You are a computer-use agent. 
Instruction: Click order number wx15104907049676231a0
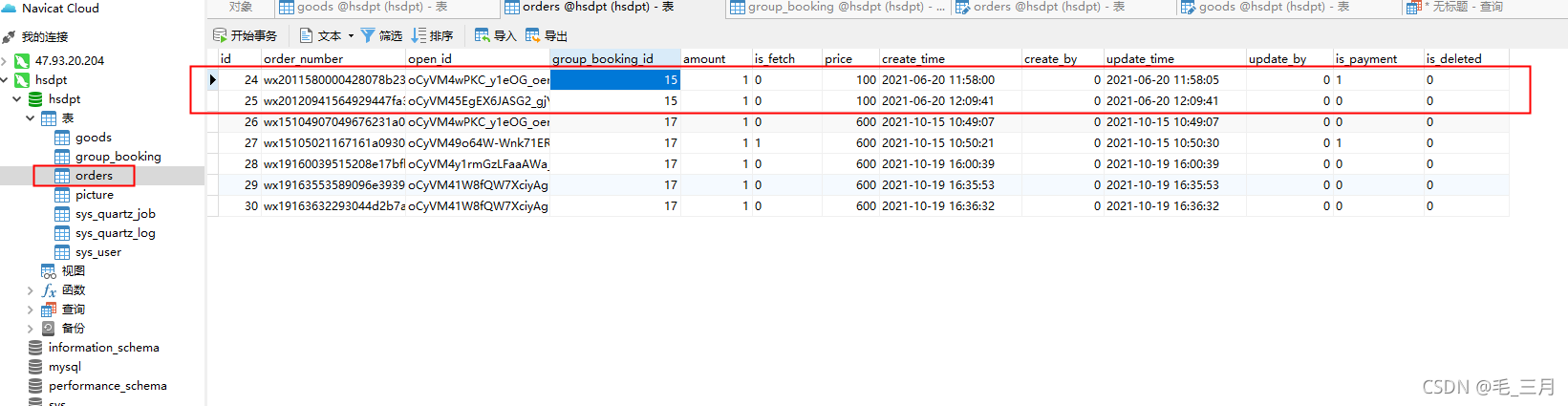(x=334, y=122)
